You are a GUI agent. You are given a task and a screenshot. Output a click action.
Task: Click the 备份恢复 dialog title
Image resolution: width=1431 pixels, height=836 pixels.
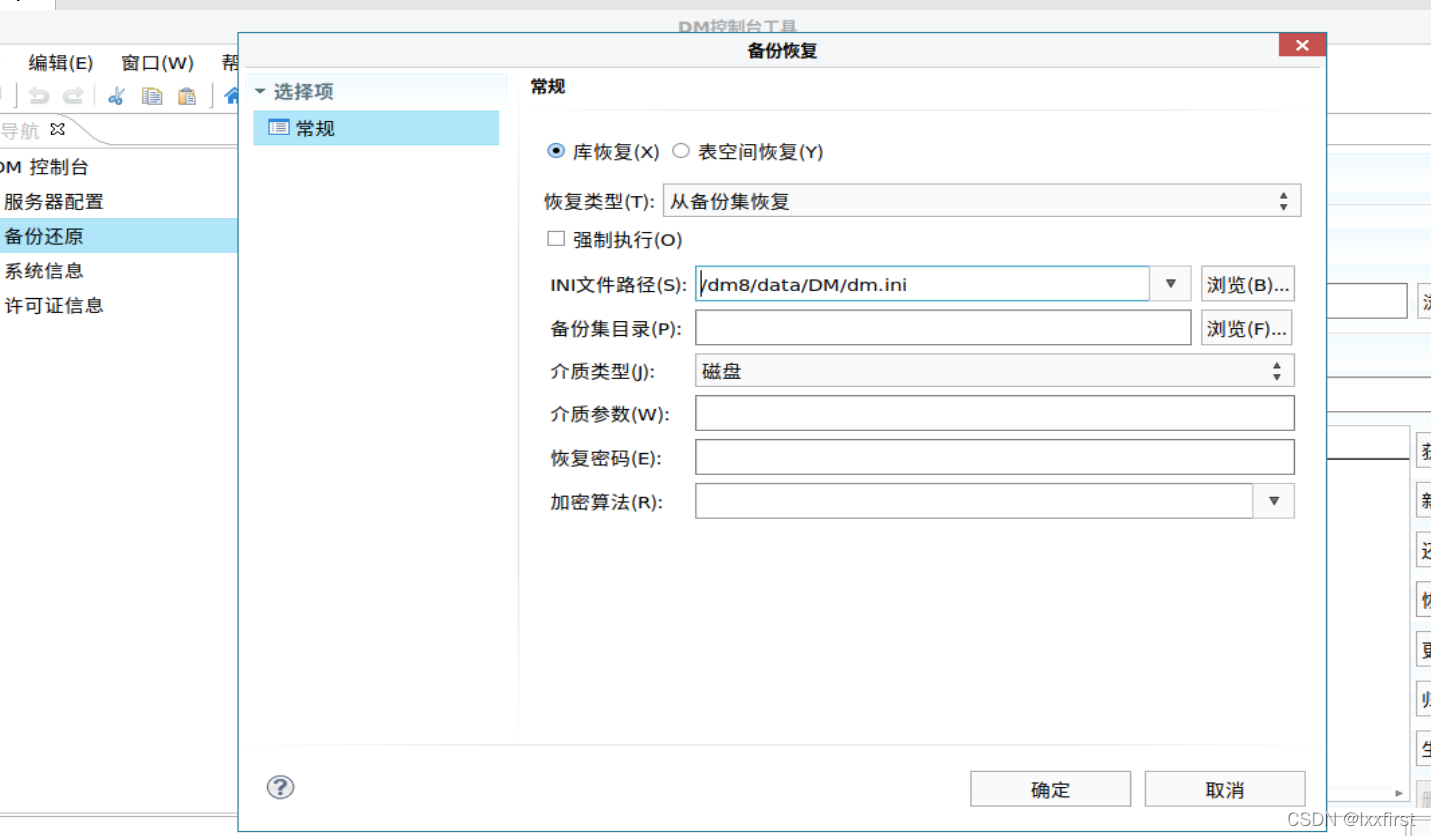coord(782,50)
